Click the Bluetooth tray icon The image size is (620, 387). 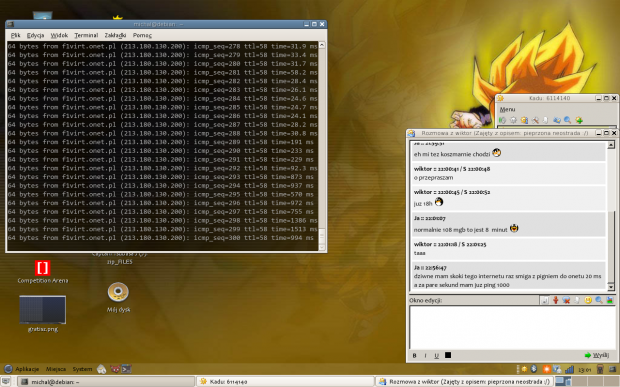tap(533, 369)
